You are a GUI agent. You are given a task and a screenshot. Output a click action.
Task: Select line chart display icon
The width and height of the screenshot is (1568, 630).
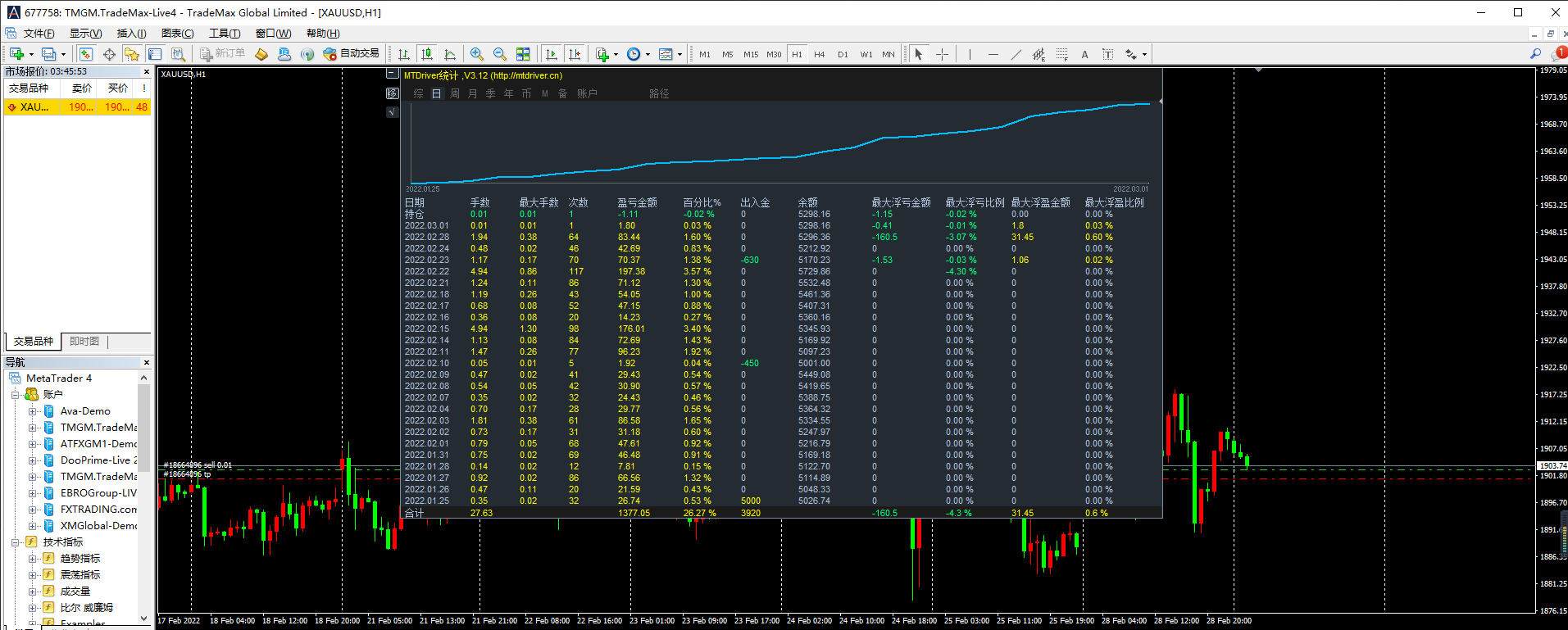click(450, 54)
